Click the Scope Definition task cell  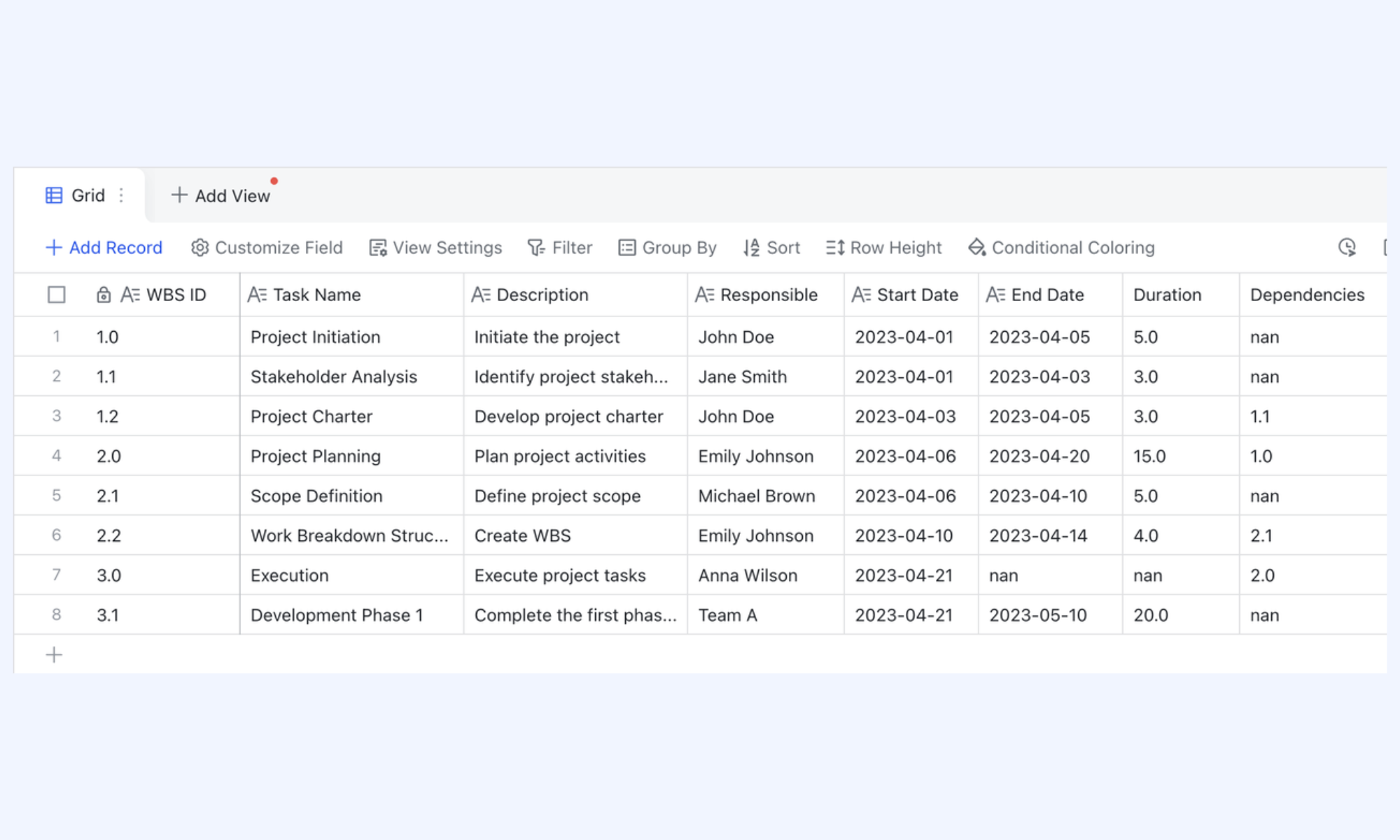tap(351, 496)
